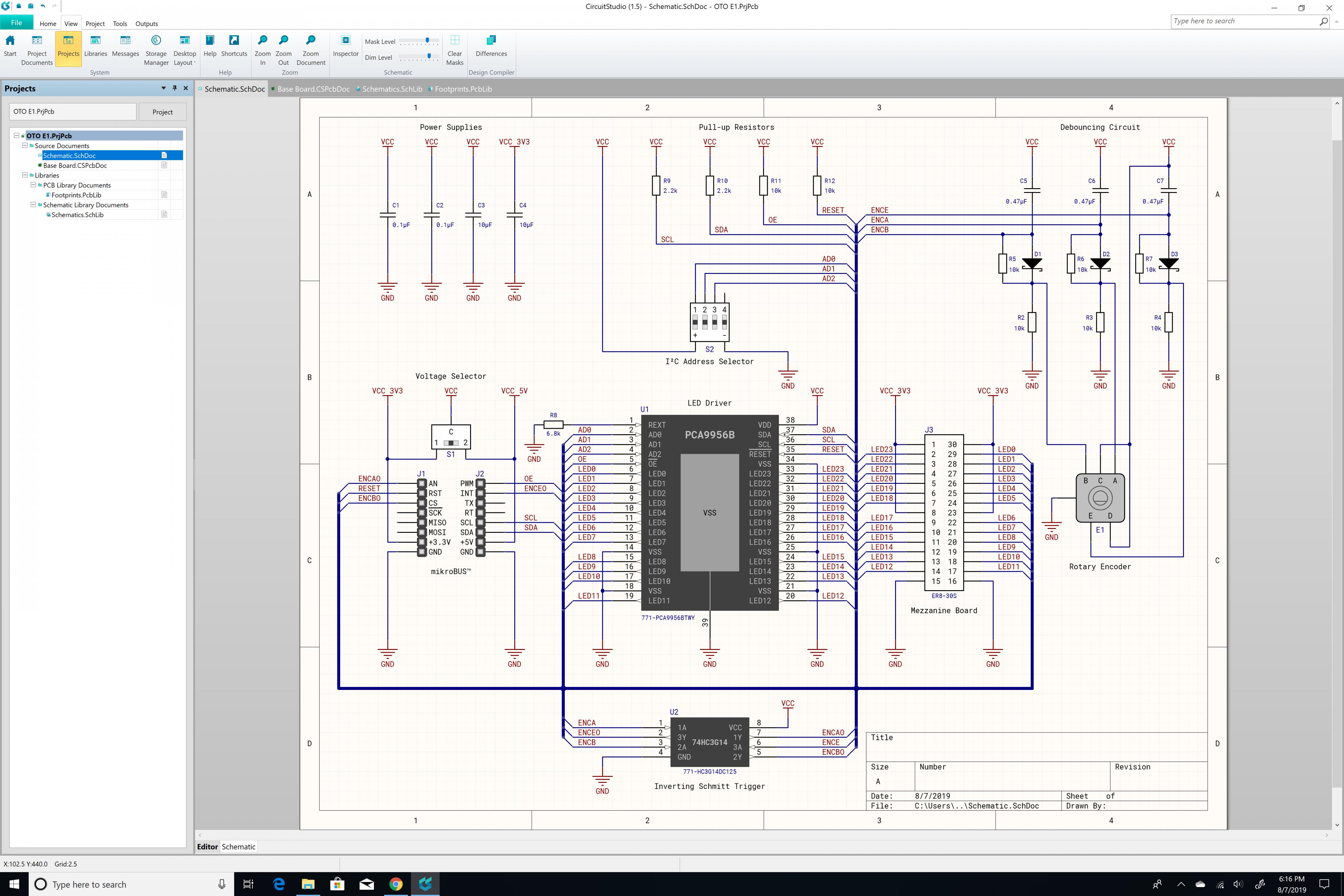1344x896 pixels.
Task: Open the Windows Start menu
Action: click(x=14, y=884)
